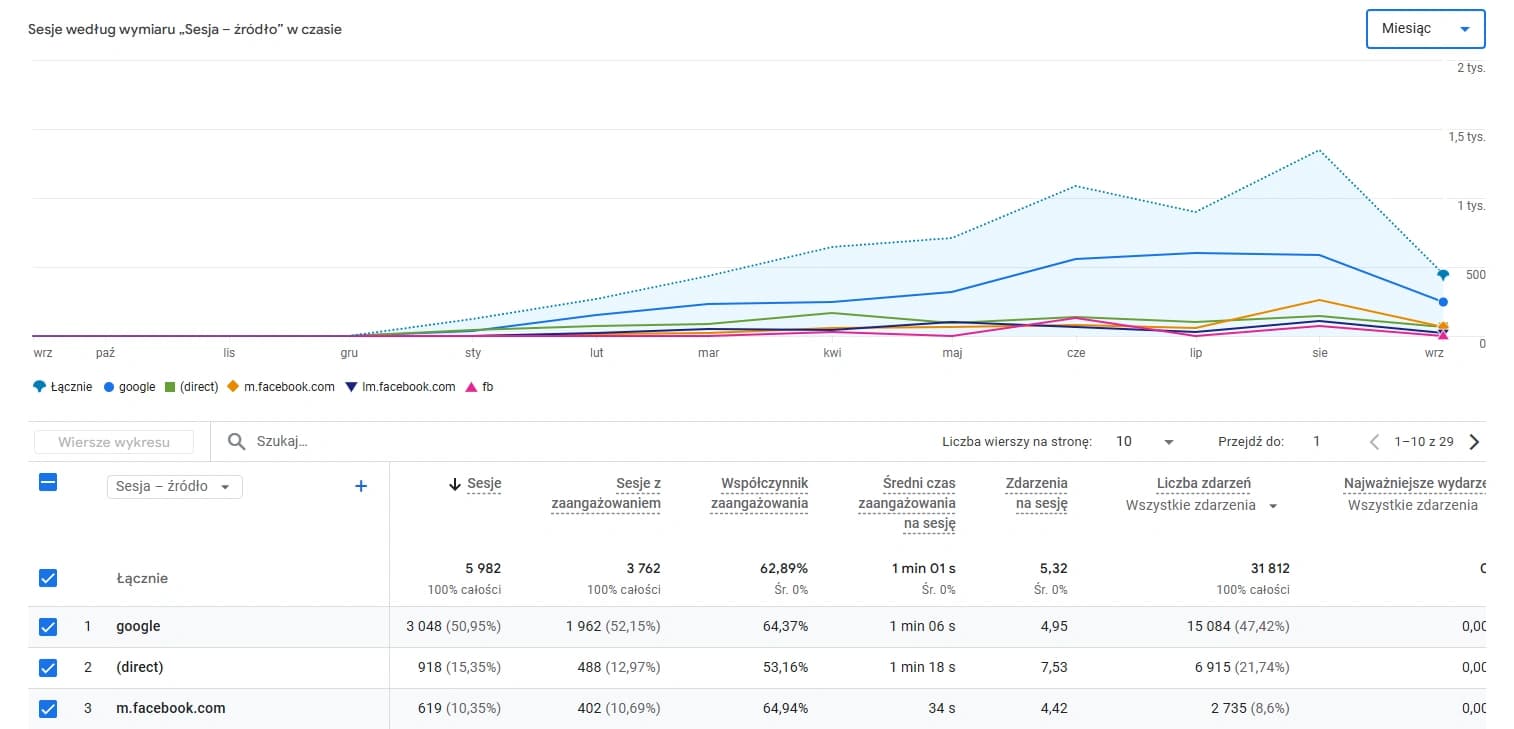Click the search magnifier icon

236,442
